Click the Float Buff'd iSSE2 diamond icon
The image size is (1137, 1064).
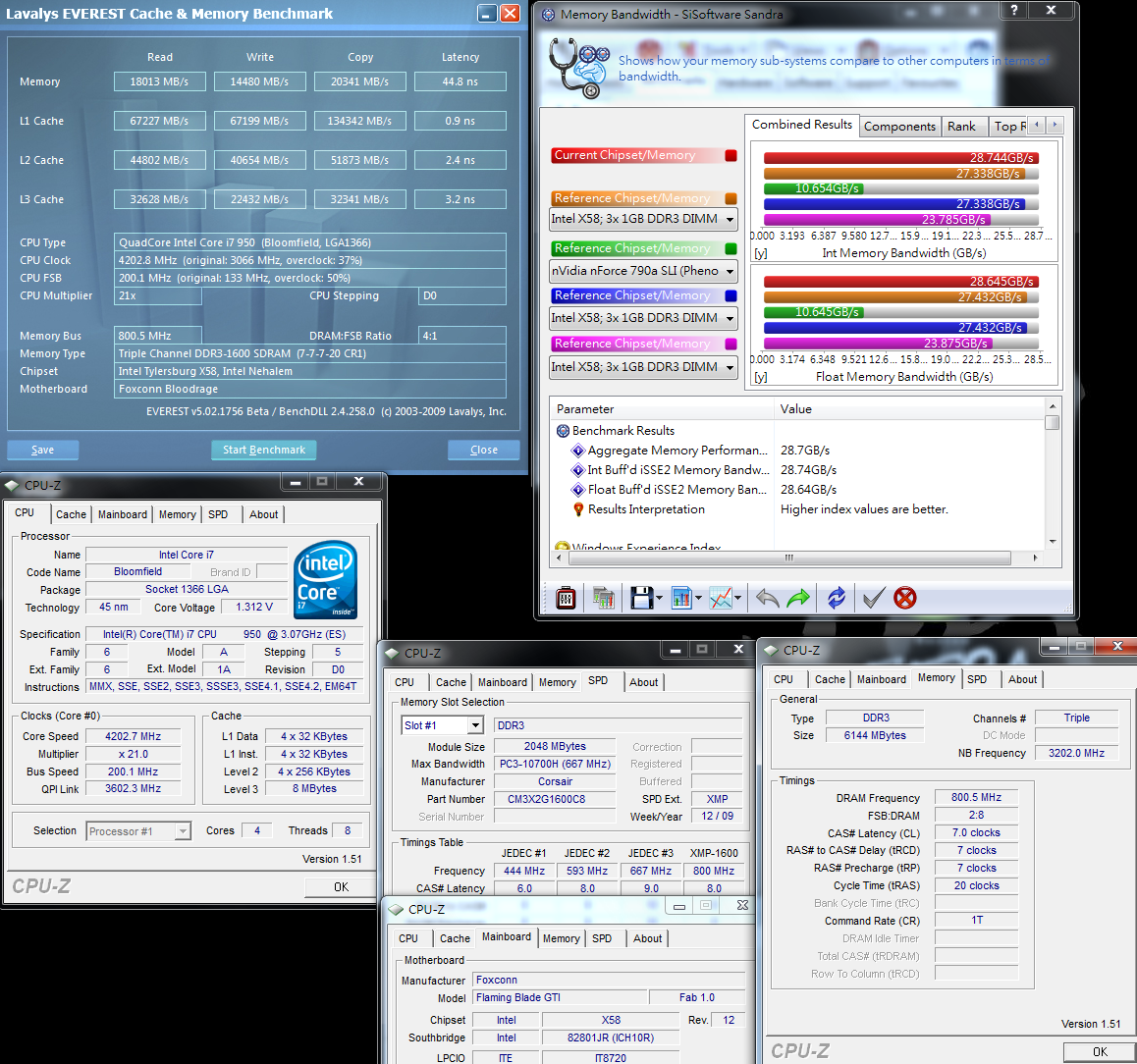point(578,489)
